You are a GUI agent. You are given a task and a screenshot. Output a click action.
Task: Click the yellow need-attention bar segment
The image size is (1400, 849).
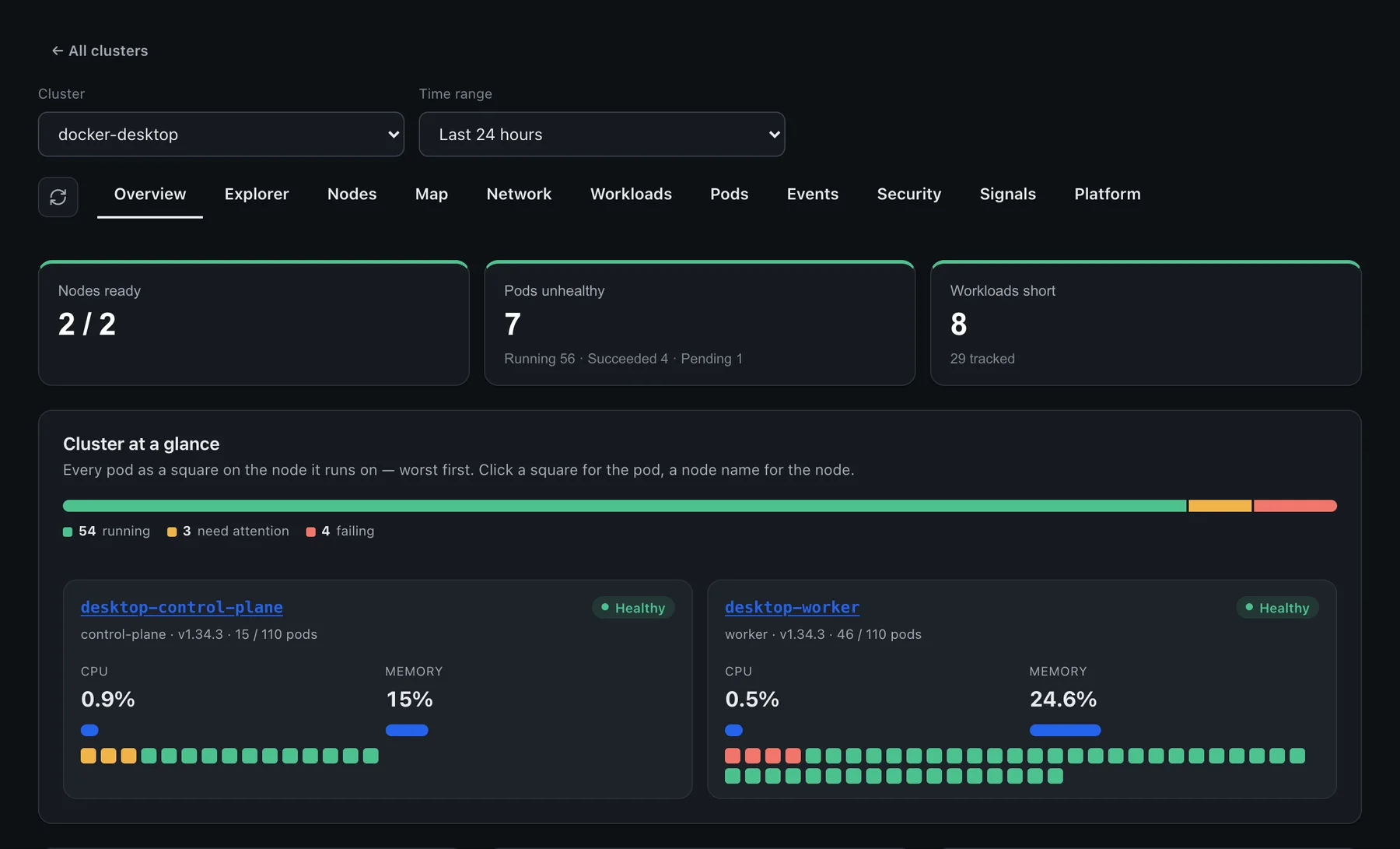point(1220,506)
